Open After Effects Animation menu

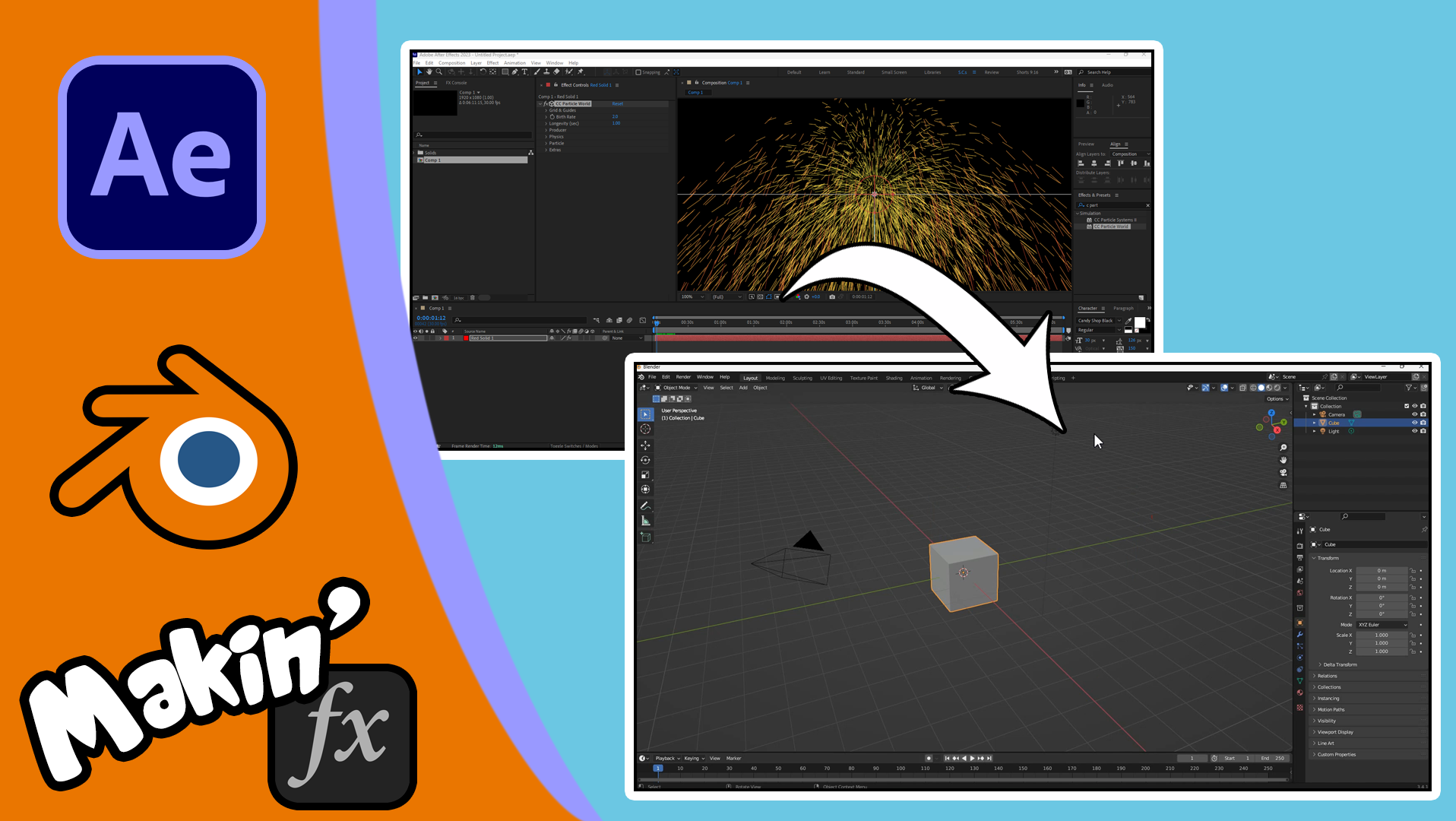pos(514,63)
